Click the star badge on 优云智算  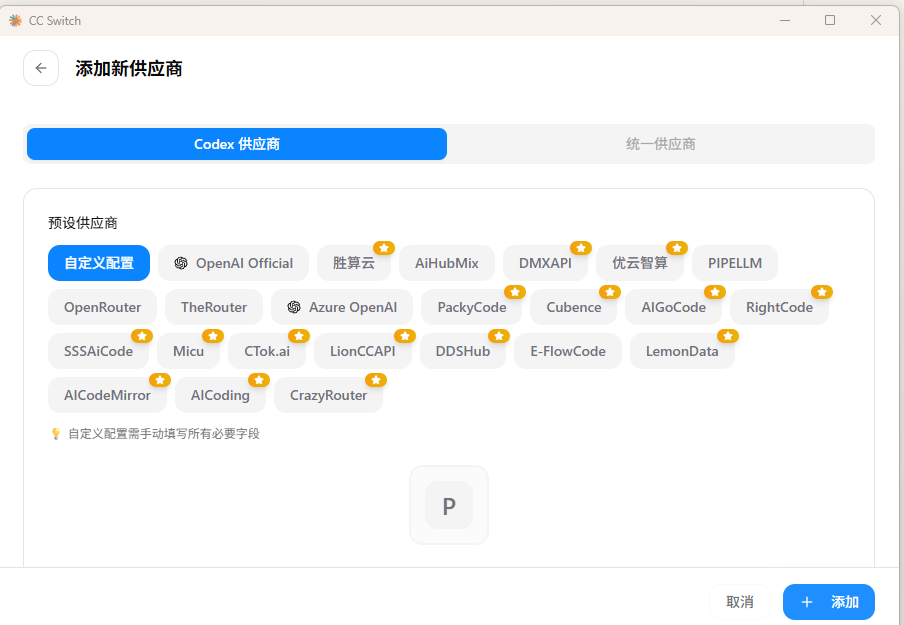click(677, 248)
